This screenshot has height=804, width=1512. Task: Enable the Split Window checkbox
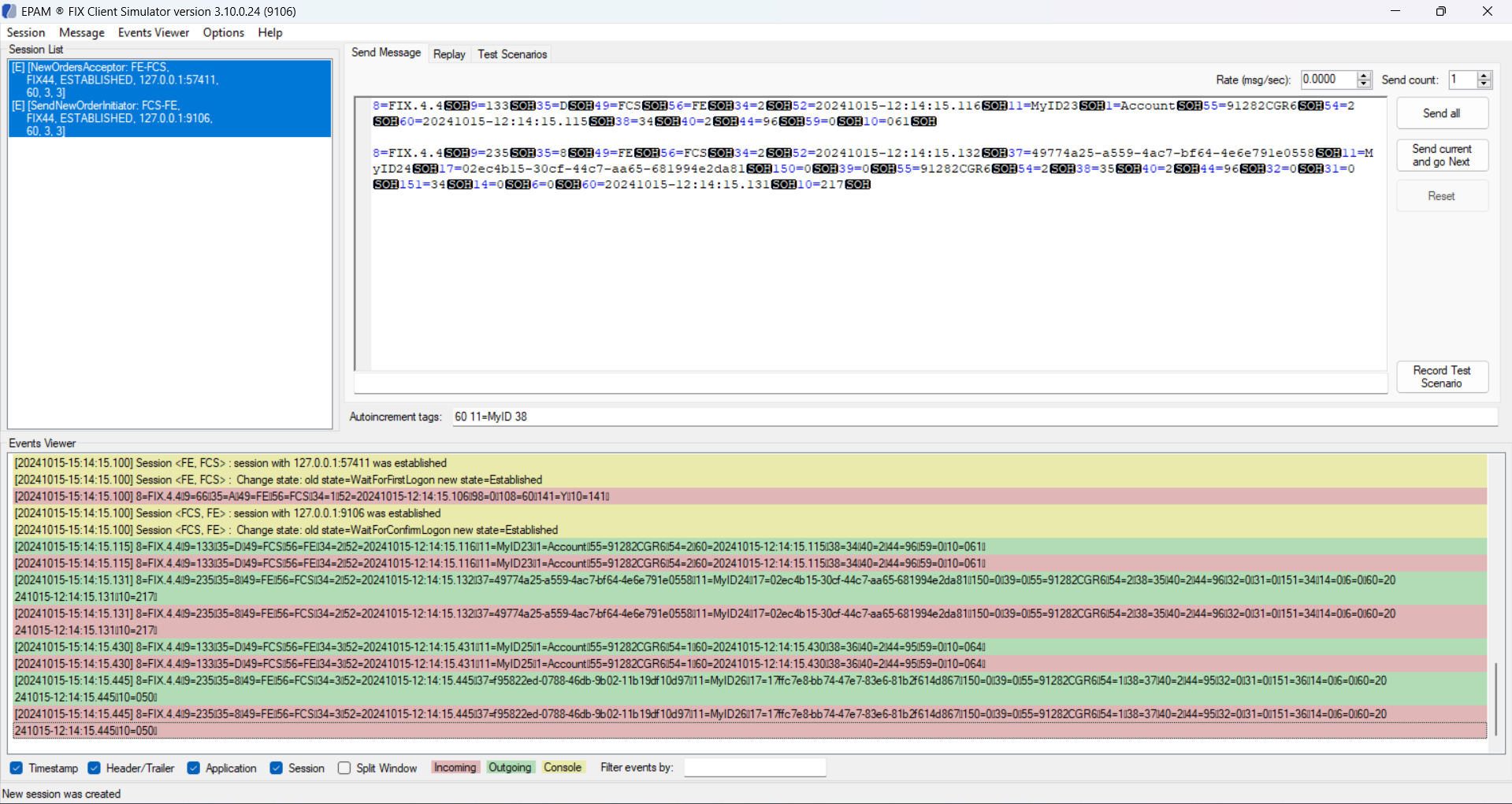pos(344,768)
